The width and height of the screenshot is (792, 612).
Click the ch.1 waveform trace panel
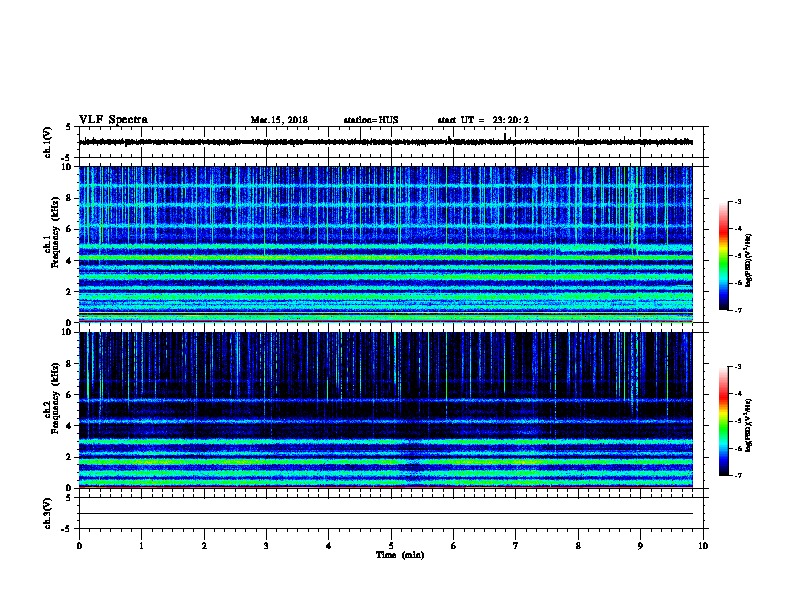click(x=391, y=142)
